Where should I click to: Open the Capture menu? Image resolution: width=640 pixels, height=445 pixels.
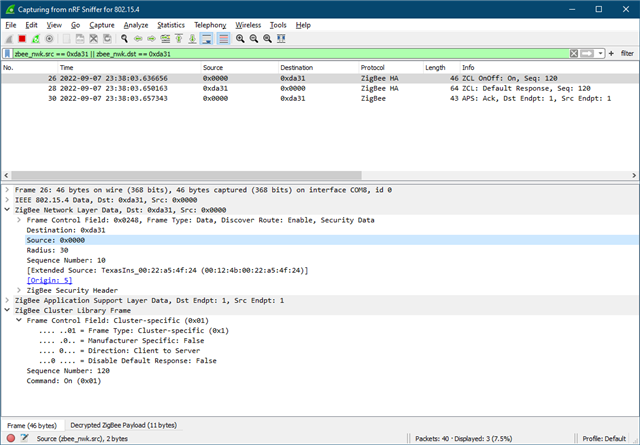(x=102, y=25)
